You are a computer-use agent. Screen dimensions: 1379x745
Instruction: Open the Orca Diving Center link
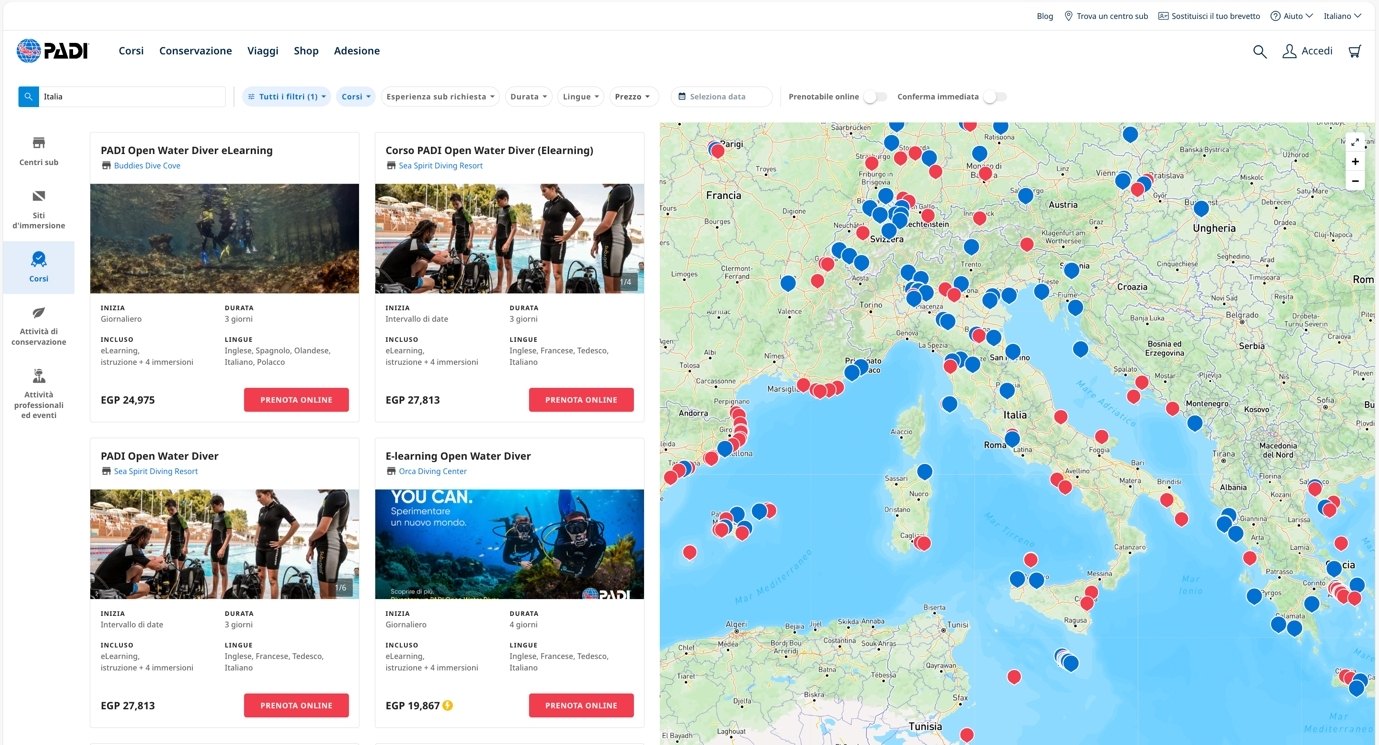click(x=433, y=471)
